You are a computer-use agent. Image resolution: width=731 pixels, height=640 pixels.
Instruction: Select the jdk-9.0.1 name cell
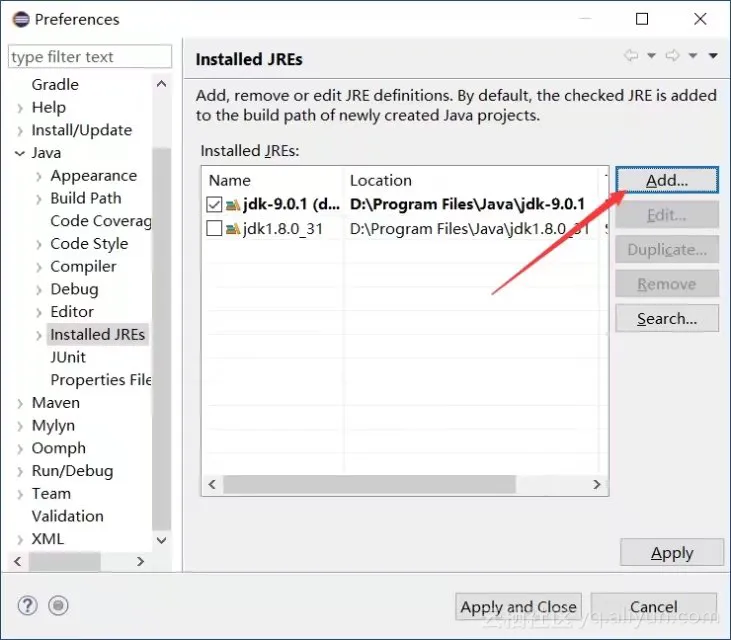coord(291,204)
